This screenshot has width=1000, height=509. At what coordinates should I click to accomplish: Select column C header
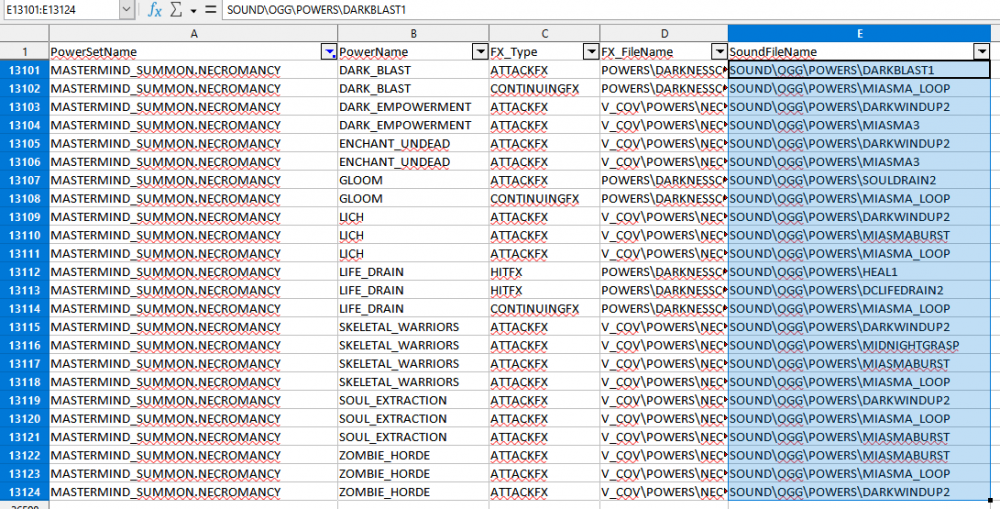[x=543, y=33]
